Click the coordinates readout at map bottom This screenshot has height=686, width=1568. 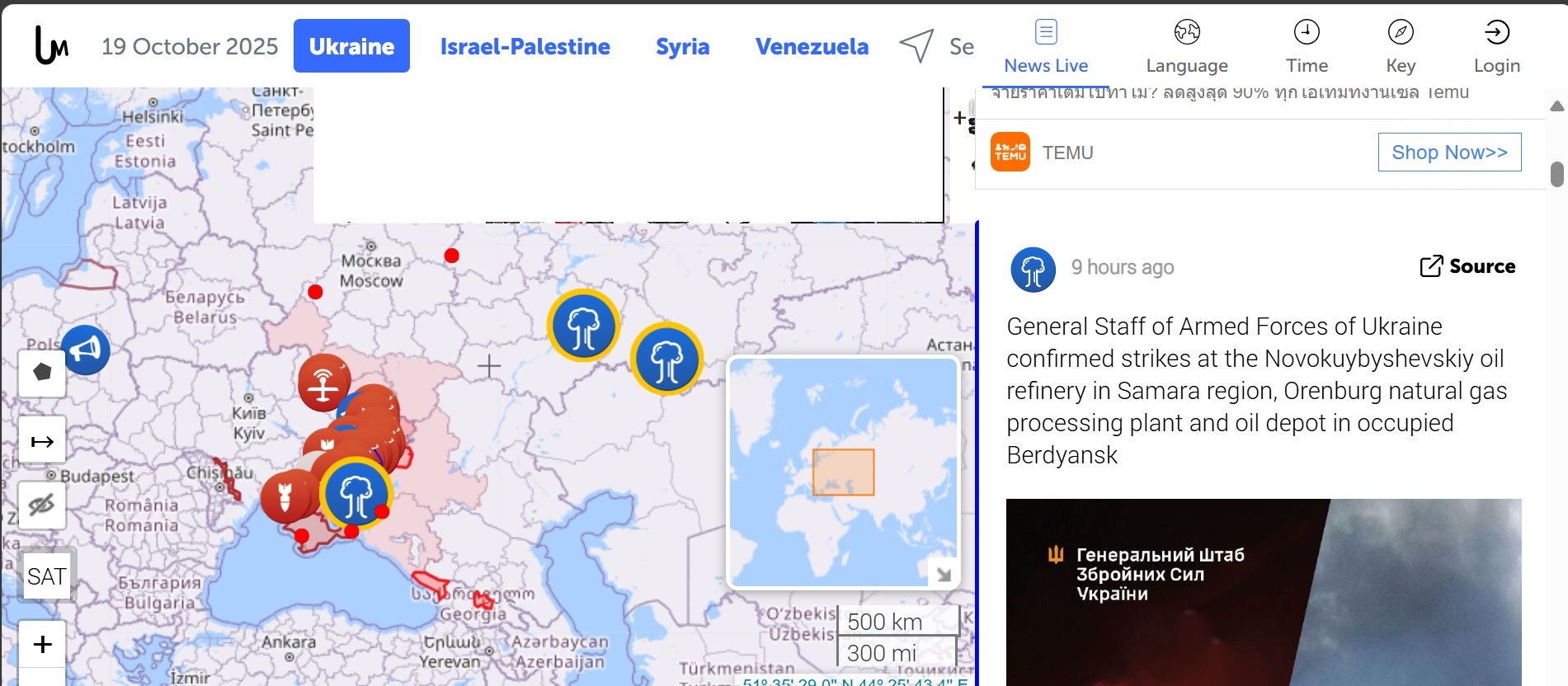point(855,682)
